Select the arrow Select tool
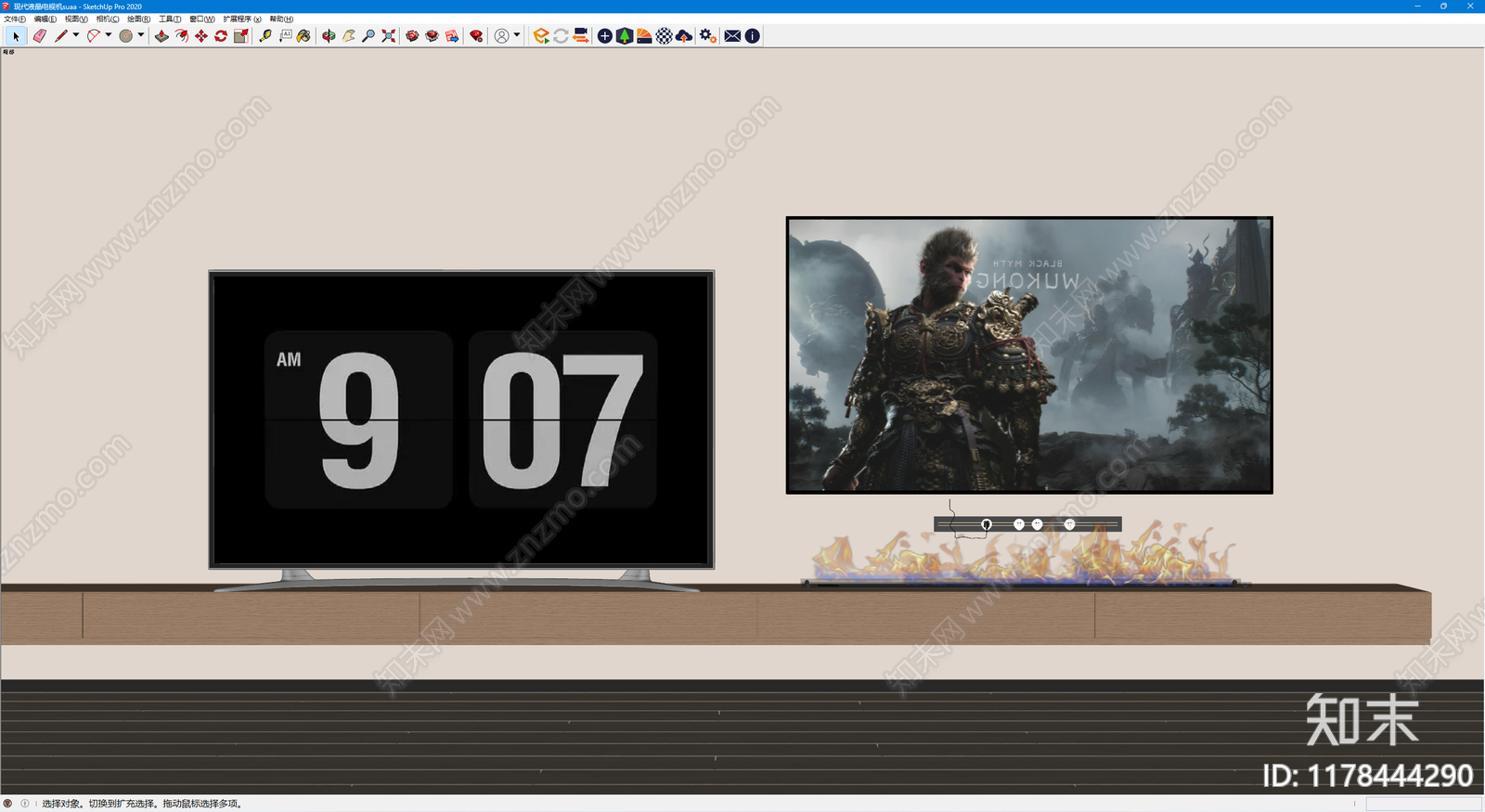 click(x=16, y=36)
